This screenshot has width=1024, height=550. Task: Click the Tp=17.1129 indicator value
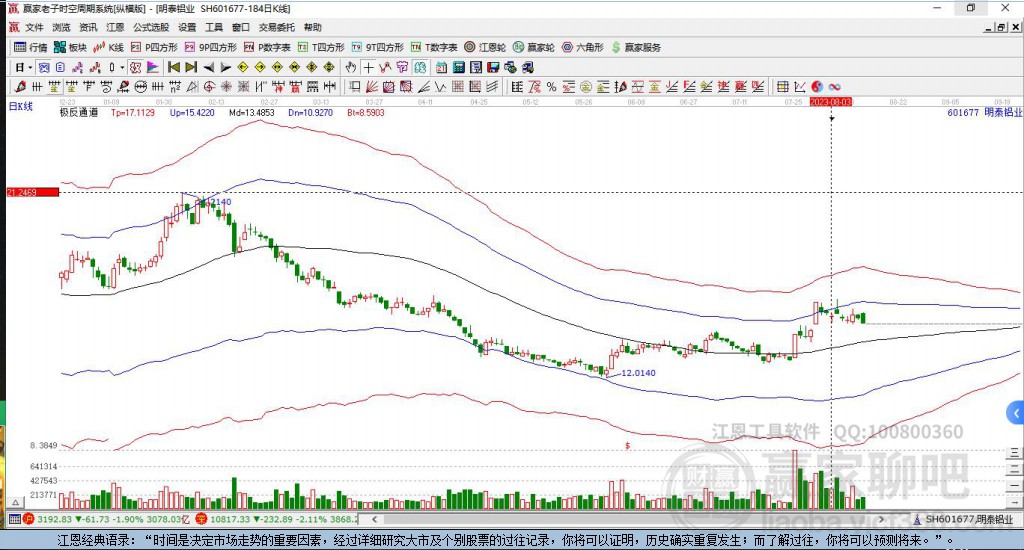click(133, 112)
